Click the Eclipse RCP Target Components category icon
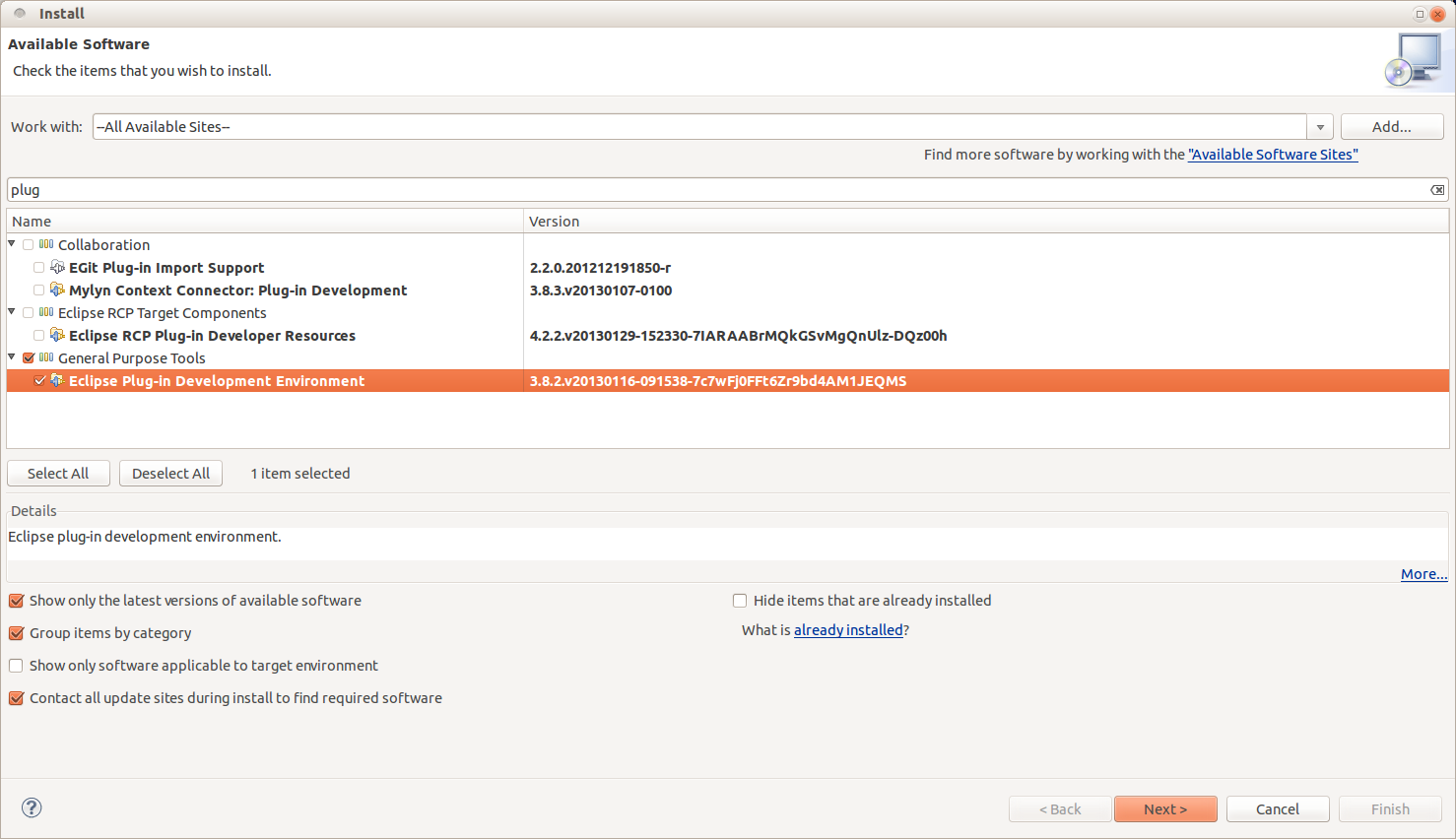 point(46,312)
